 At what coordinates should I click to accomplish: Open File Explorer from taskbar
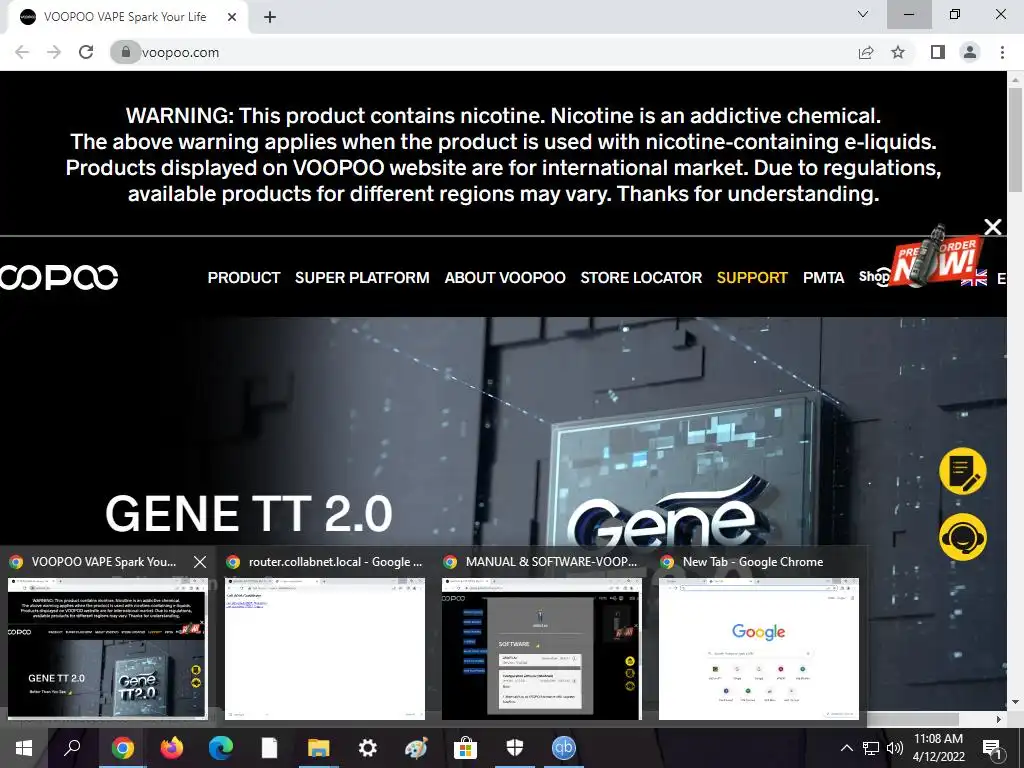[319, 748]
